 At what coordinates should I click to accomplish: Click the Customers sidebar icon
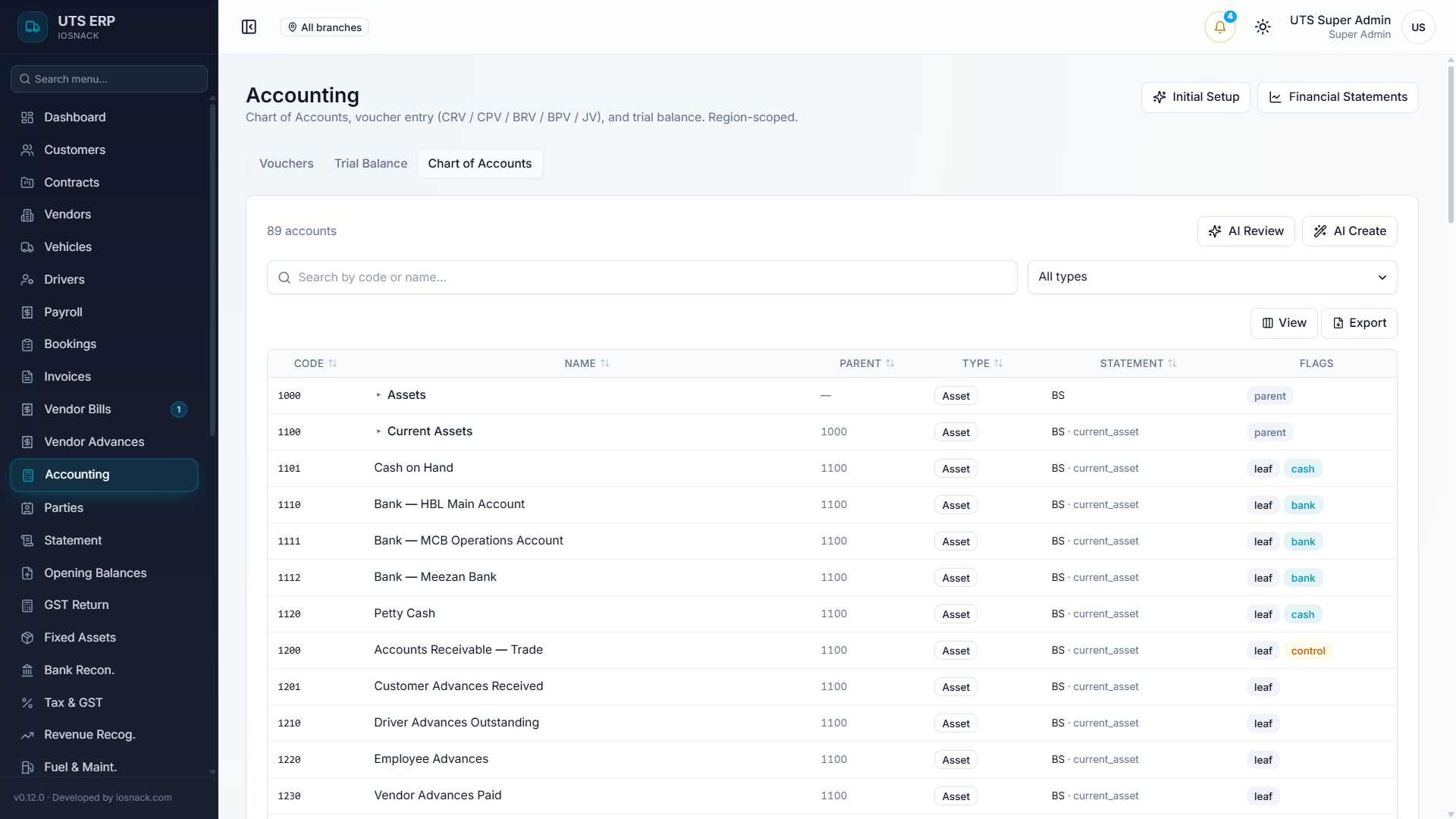pos(27,150)
